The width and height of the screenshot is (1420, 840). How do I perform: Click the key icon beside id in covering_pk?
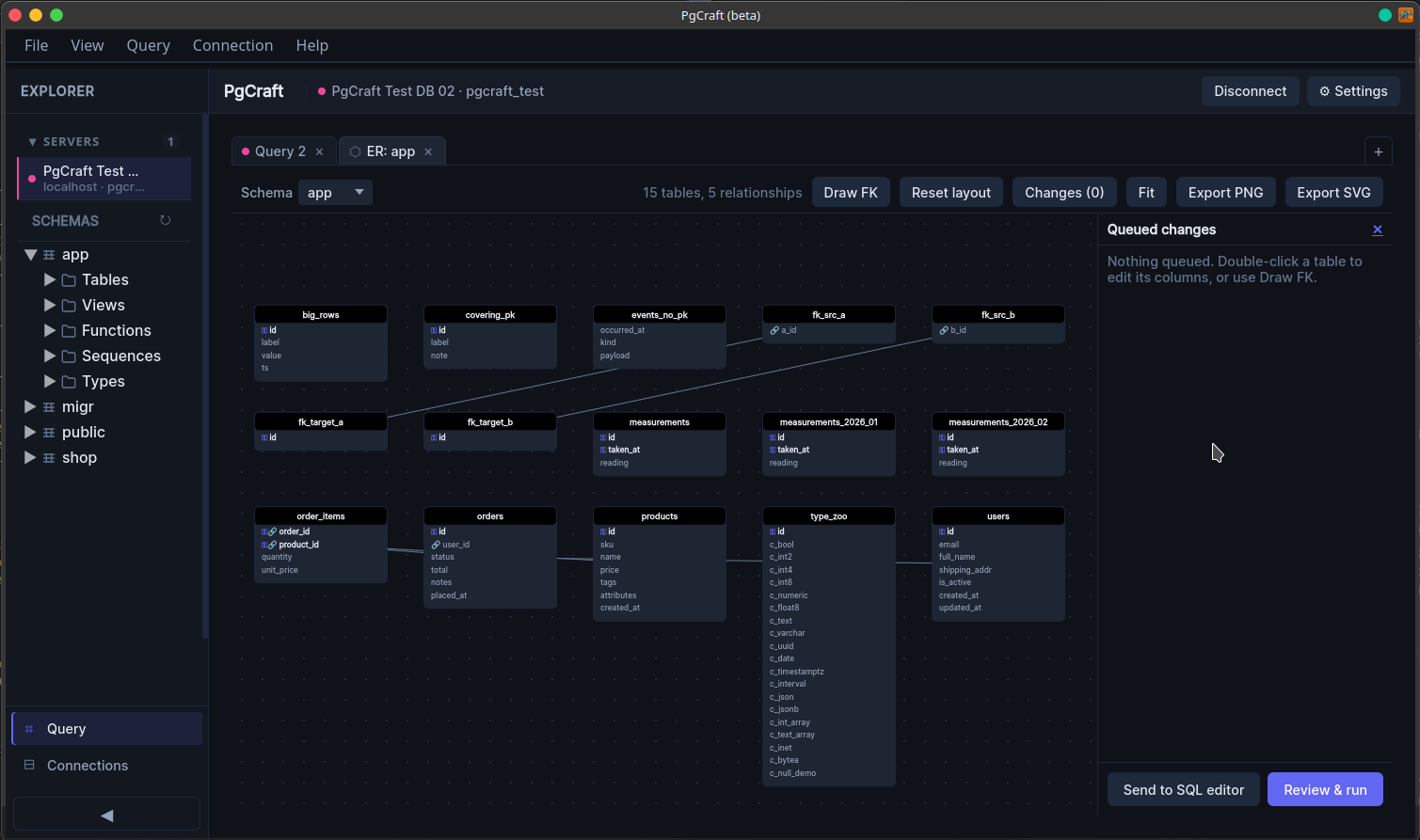[x=434, y=330]
